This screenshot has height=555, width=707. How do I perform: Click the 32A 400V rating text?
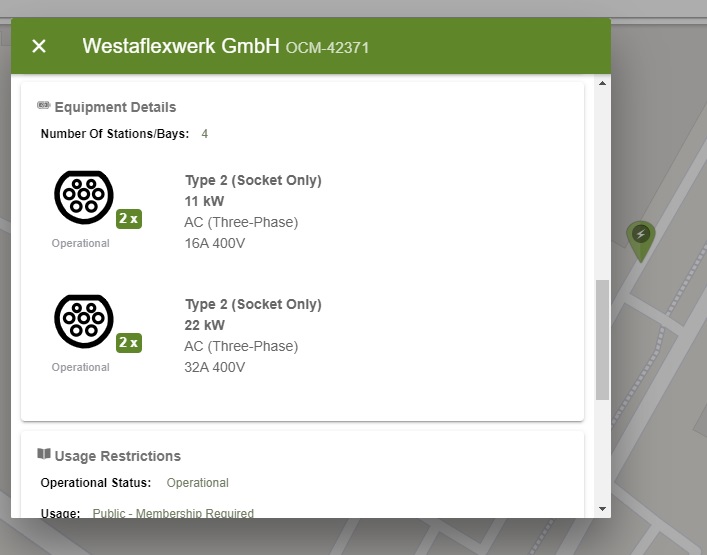point(215,367)
